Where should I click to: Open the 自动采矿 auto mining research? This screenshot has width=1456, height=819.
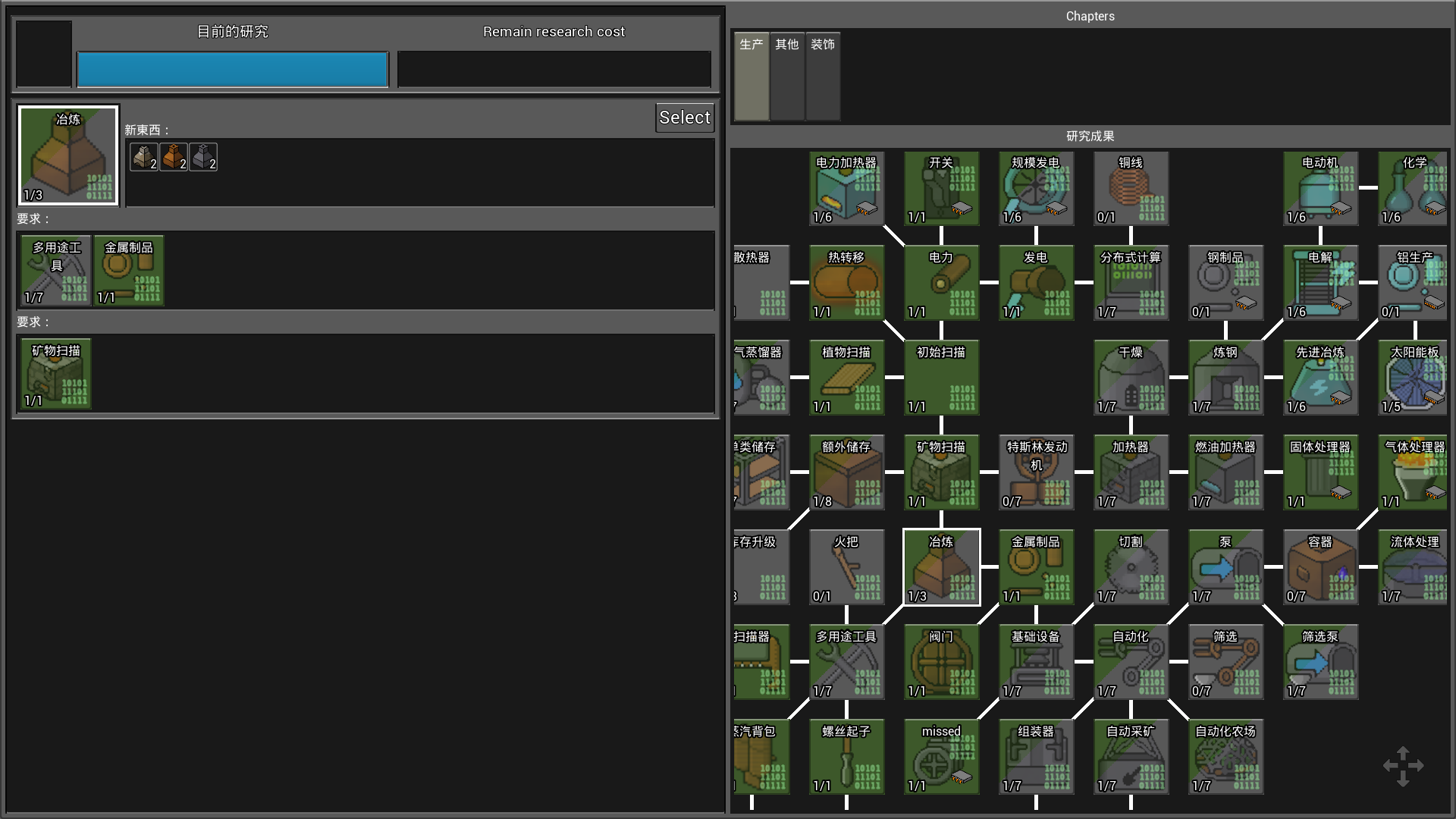coord(1131,756)
